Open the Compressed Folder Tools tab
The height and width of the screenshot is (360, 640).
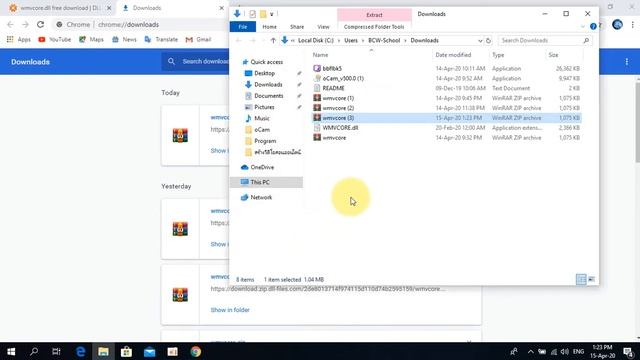coord(374,27)
